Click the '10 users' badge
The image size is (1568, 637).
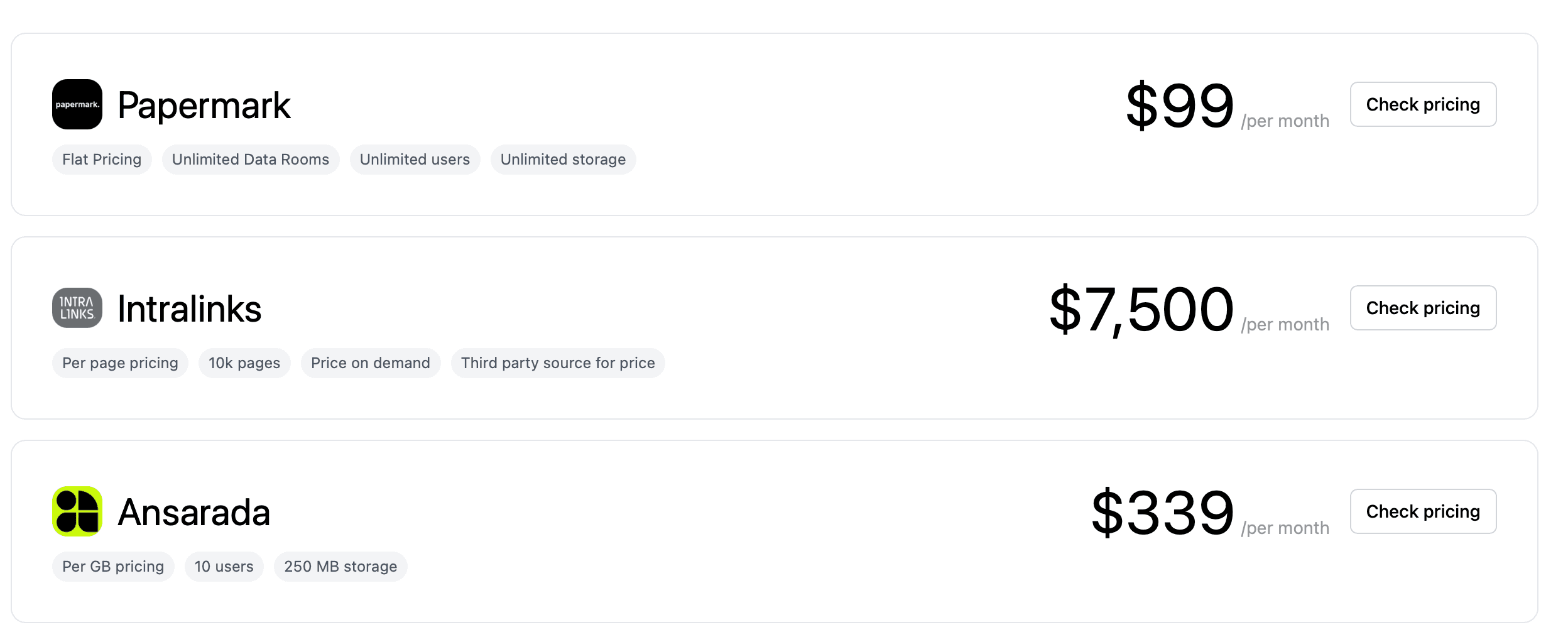click(x=224, y=566)
